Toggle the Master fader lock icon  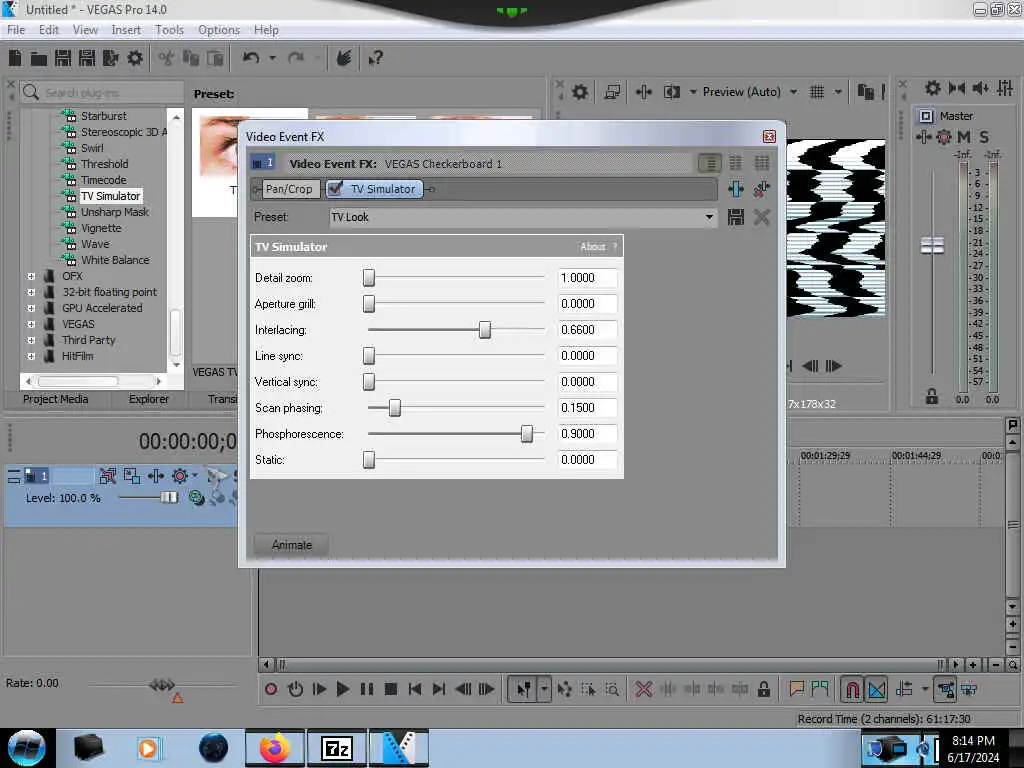(x=932, y=396)
